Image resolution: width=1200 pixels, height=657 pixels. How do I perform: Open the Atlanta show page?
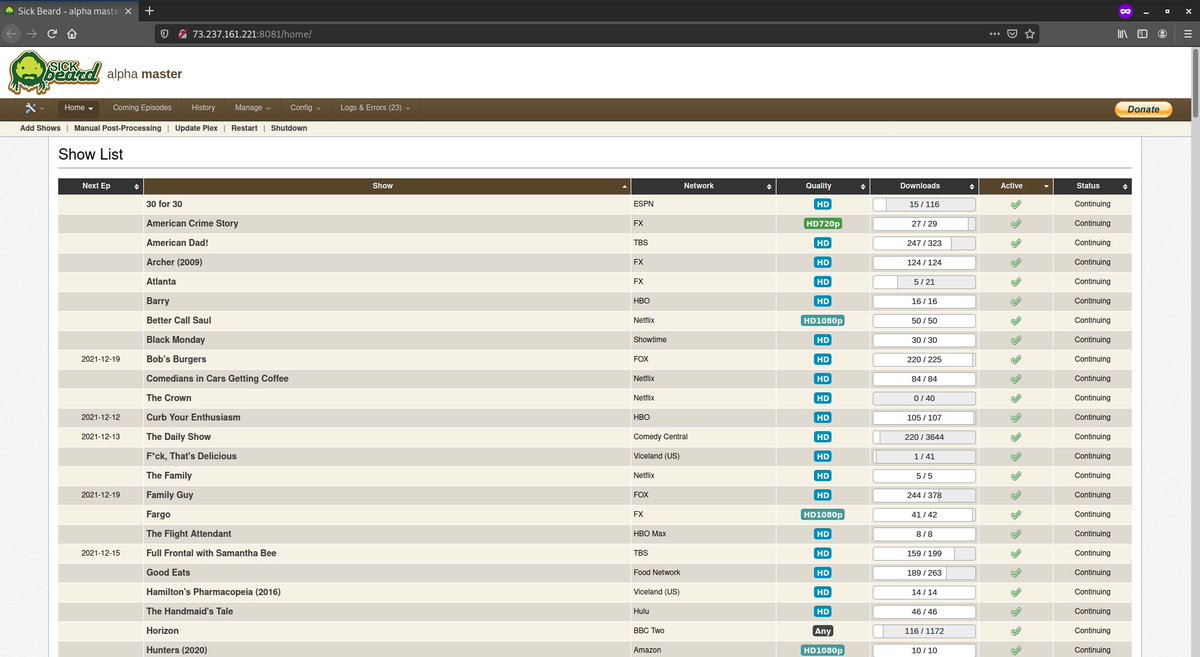tap(161, 282)
